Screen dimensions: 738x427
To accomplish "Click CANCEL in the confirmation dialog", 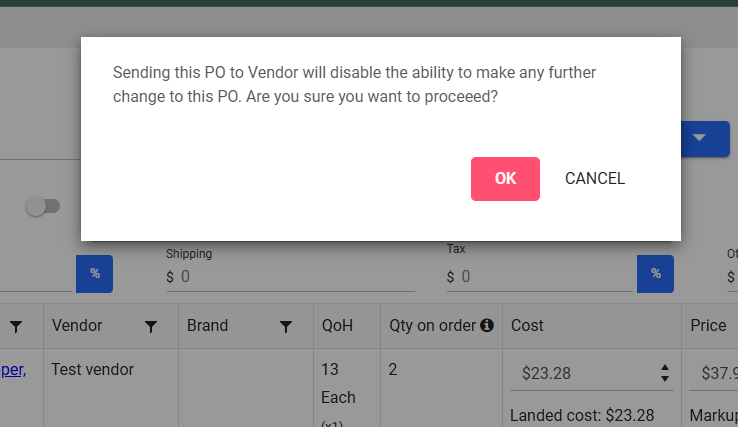I will click(595, 179).
